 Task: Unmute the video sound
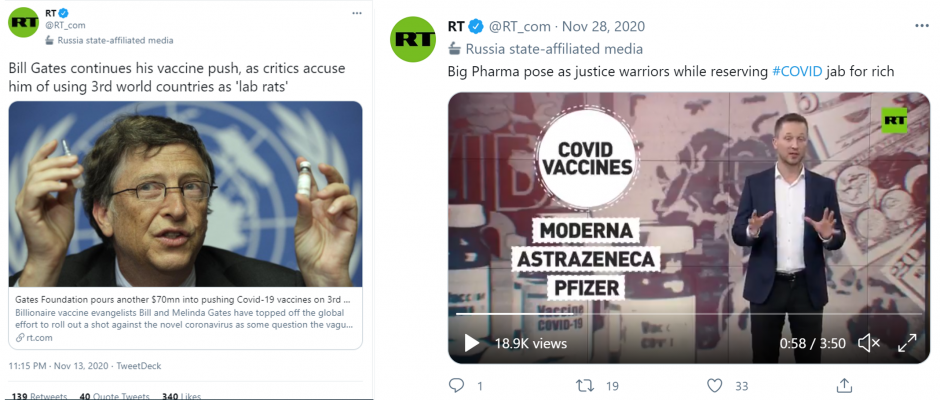[x=869, y=343]
